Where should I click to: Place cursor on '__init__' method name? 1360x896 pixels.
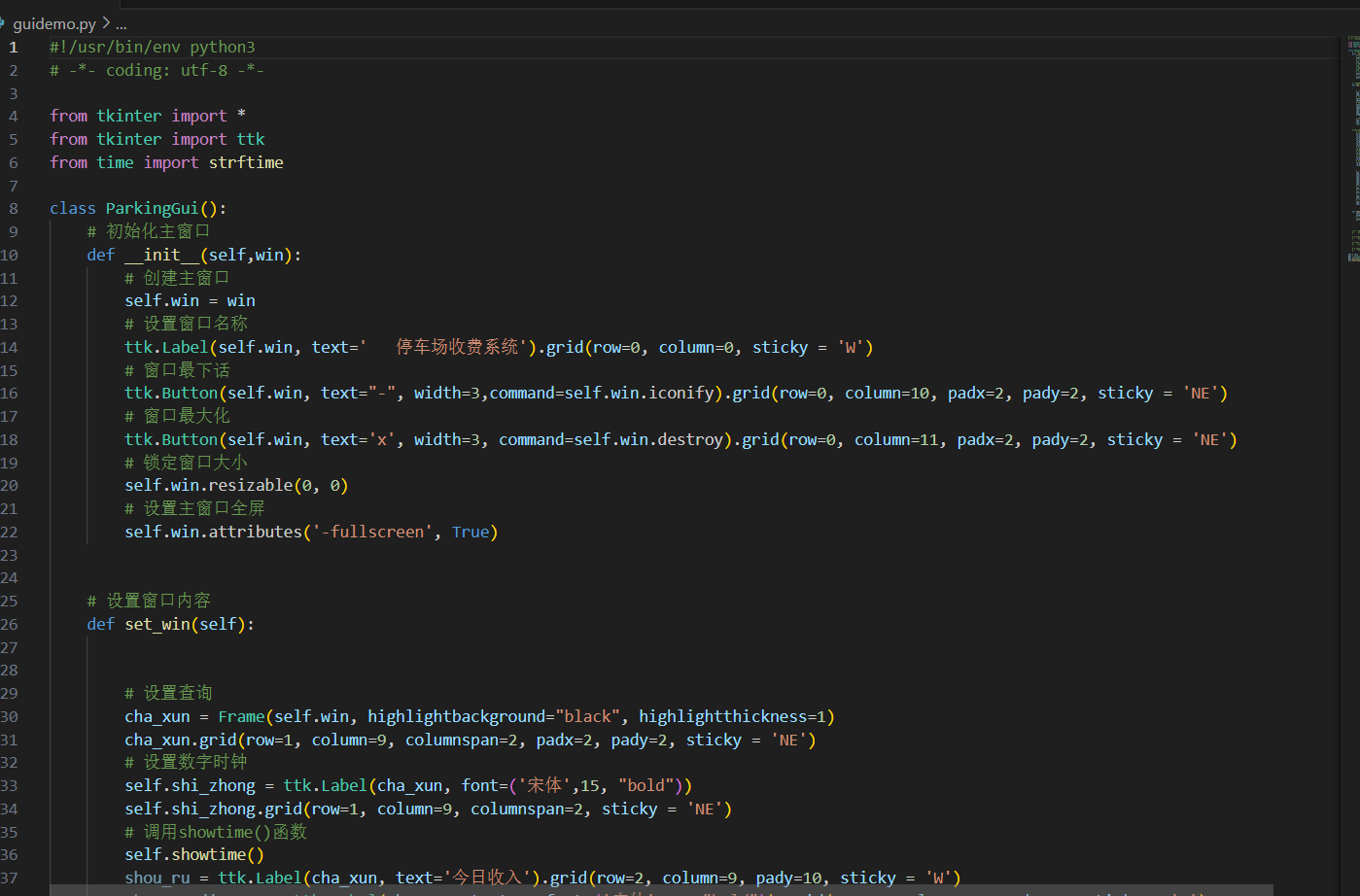click(x=162, y=255)
